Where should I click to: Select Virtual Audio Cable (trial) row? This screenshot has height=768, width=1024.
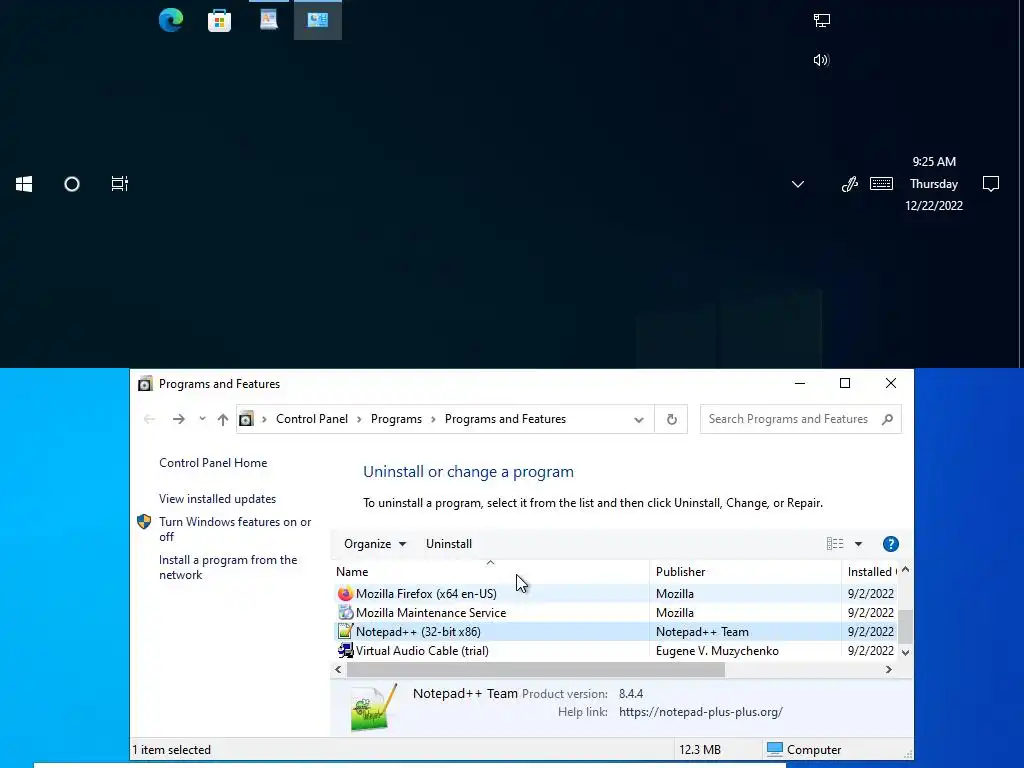[615, 650]
